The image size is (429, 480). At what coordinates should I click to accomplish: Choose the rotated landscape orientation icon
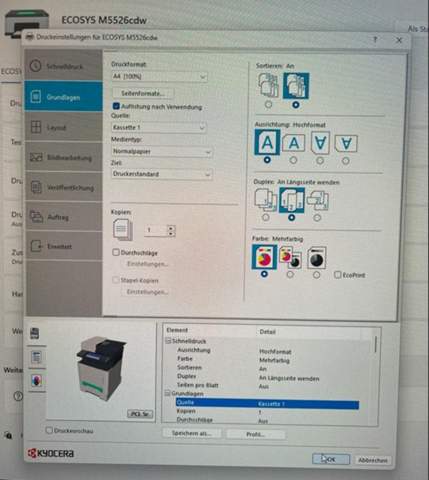click(346, 144)
